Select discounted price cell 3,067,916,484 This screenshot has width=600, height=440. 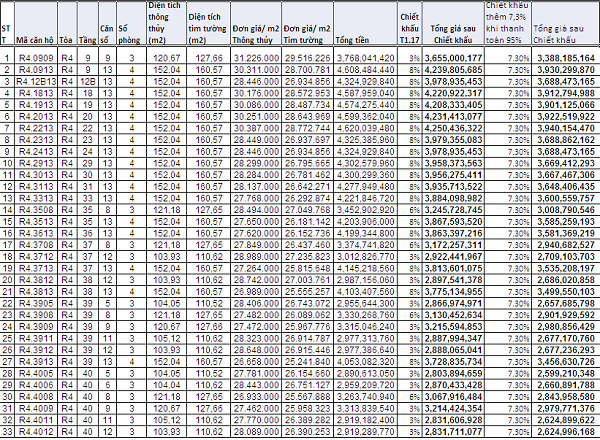click(453, 397)
